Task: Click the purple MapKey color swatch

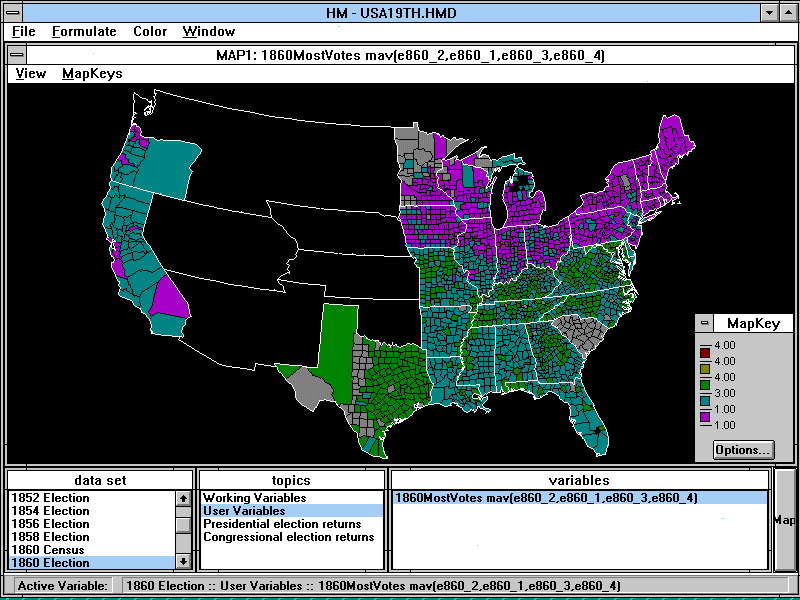Action: pos(705,417)
